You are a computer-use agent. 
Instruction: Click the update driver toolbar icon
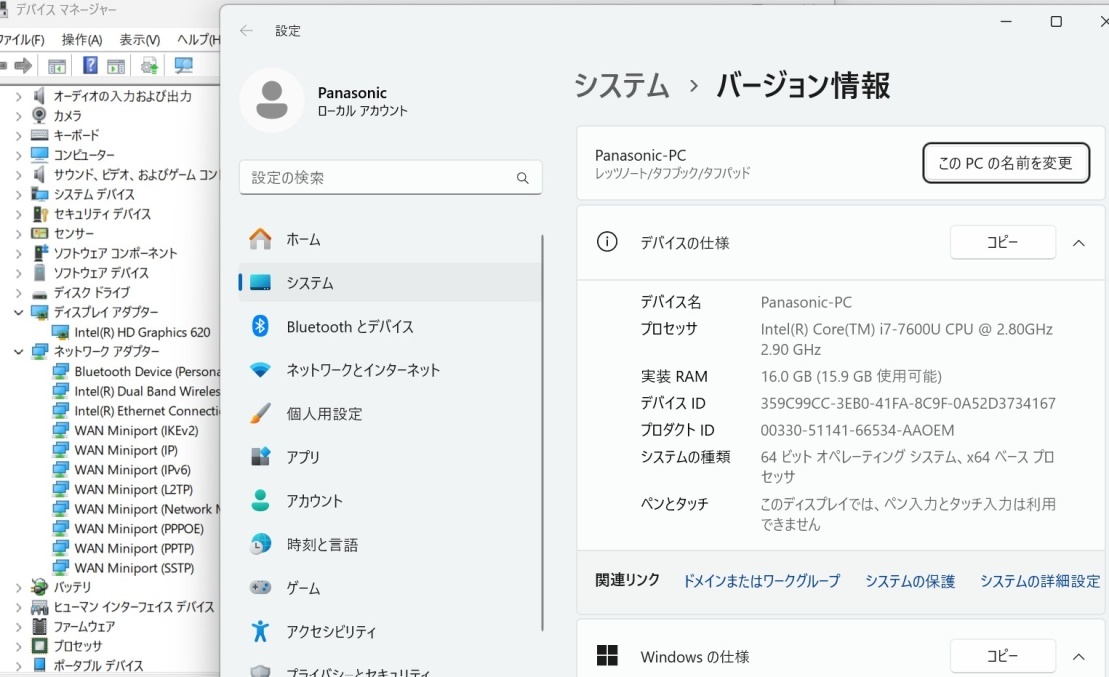149,66
